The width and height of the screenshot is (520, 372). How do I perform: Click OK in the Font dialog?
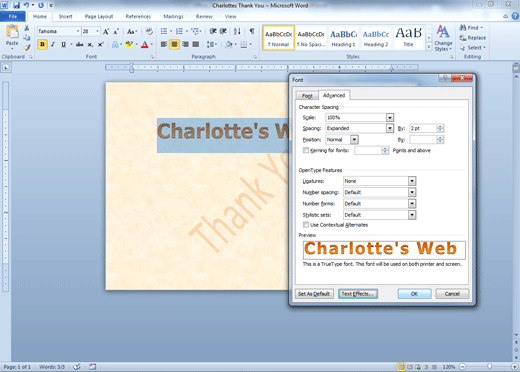[x=414, y=294]
